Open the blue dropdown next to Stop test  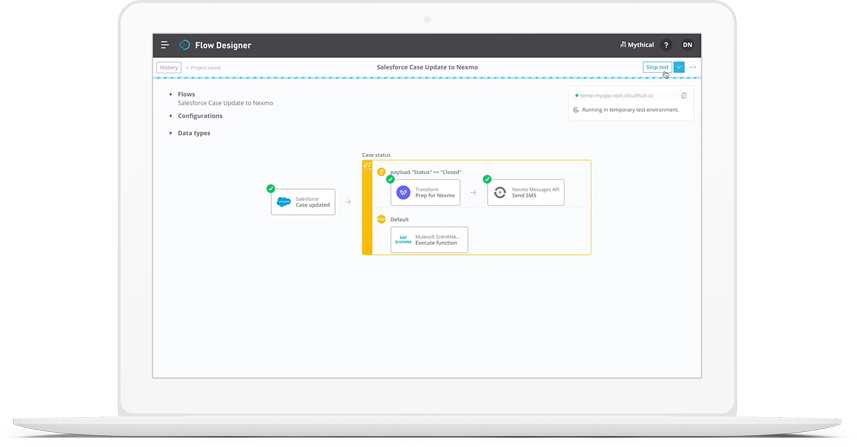[x=679, y=67]
